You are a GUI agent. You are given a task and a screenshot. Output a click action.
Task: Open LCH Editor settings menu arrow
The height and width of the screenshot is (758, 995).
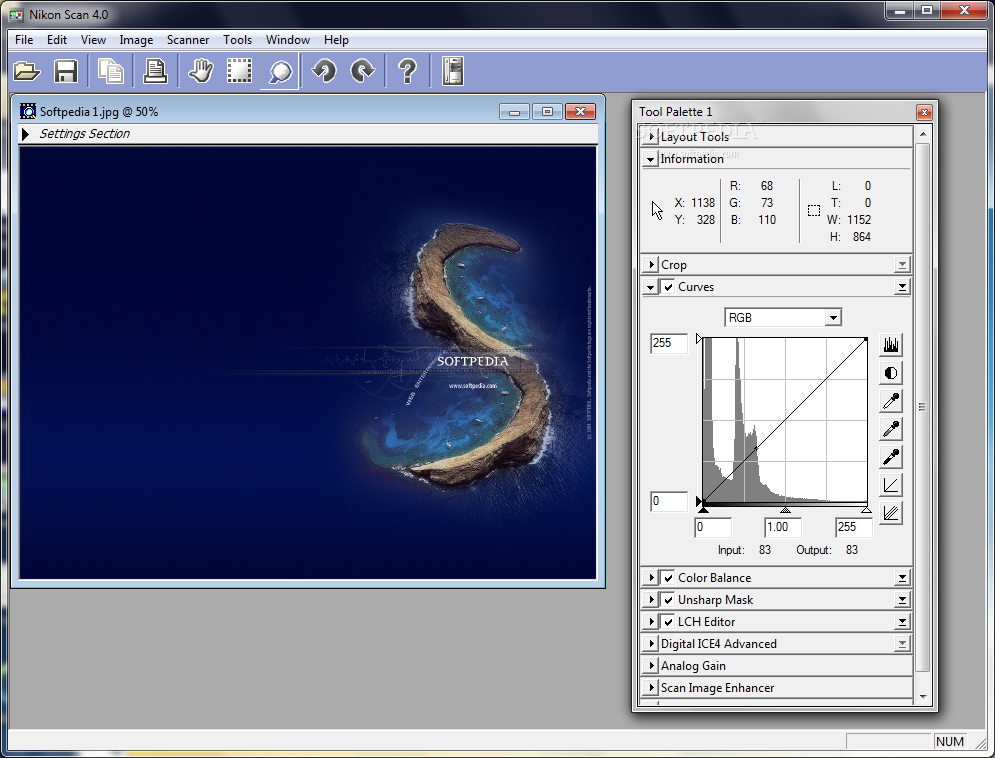[x=902, y=622]
